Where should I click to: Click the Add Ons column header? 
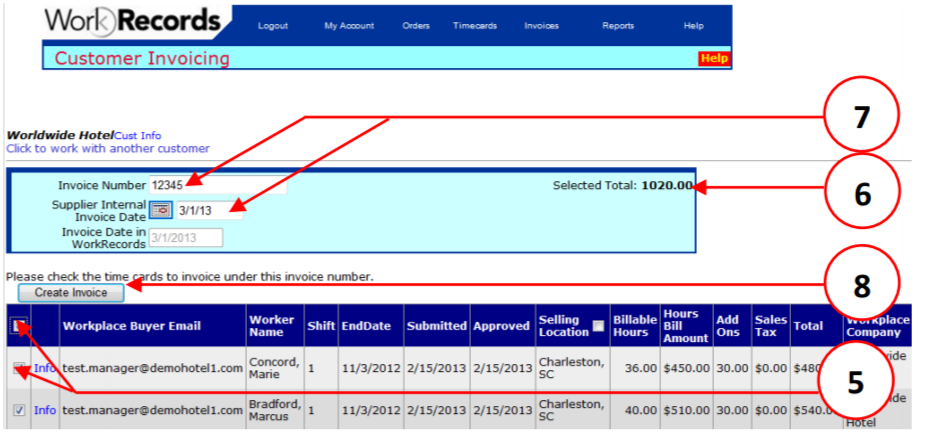click(728, 326)
